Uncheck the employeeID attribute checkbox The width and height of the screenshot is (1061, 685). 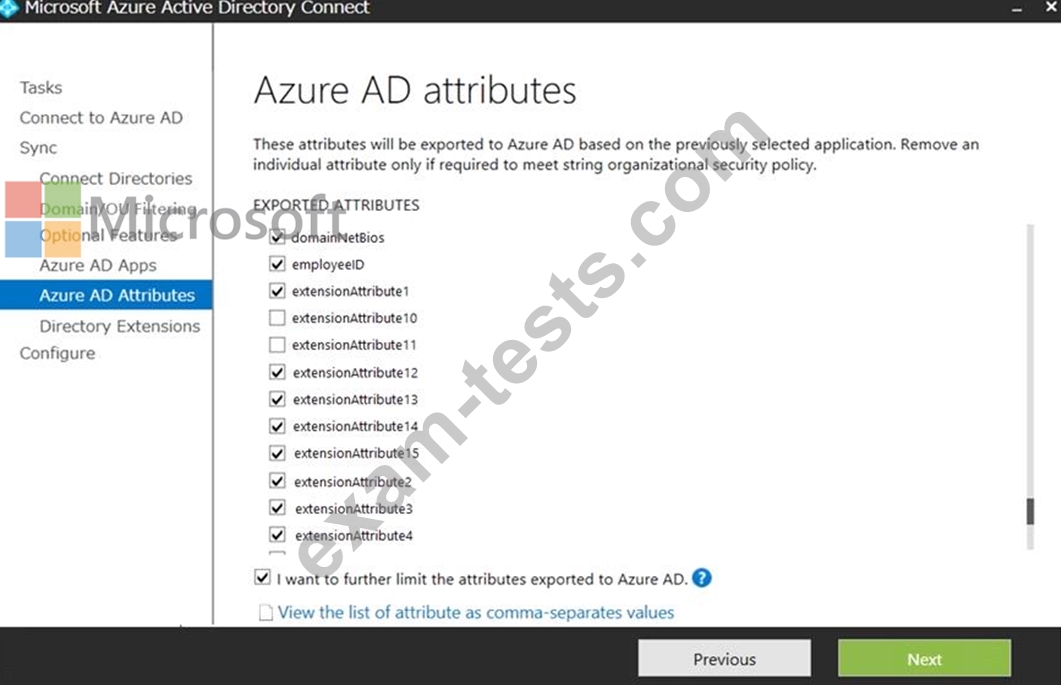tap(277, 264)
